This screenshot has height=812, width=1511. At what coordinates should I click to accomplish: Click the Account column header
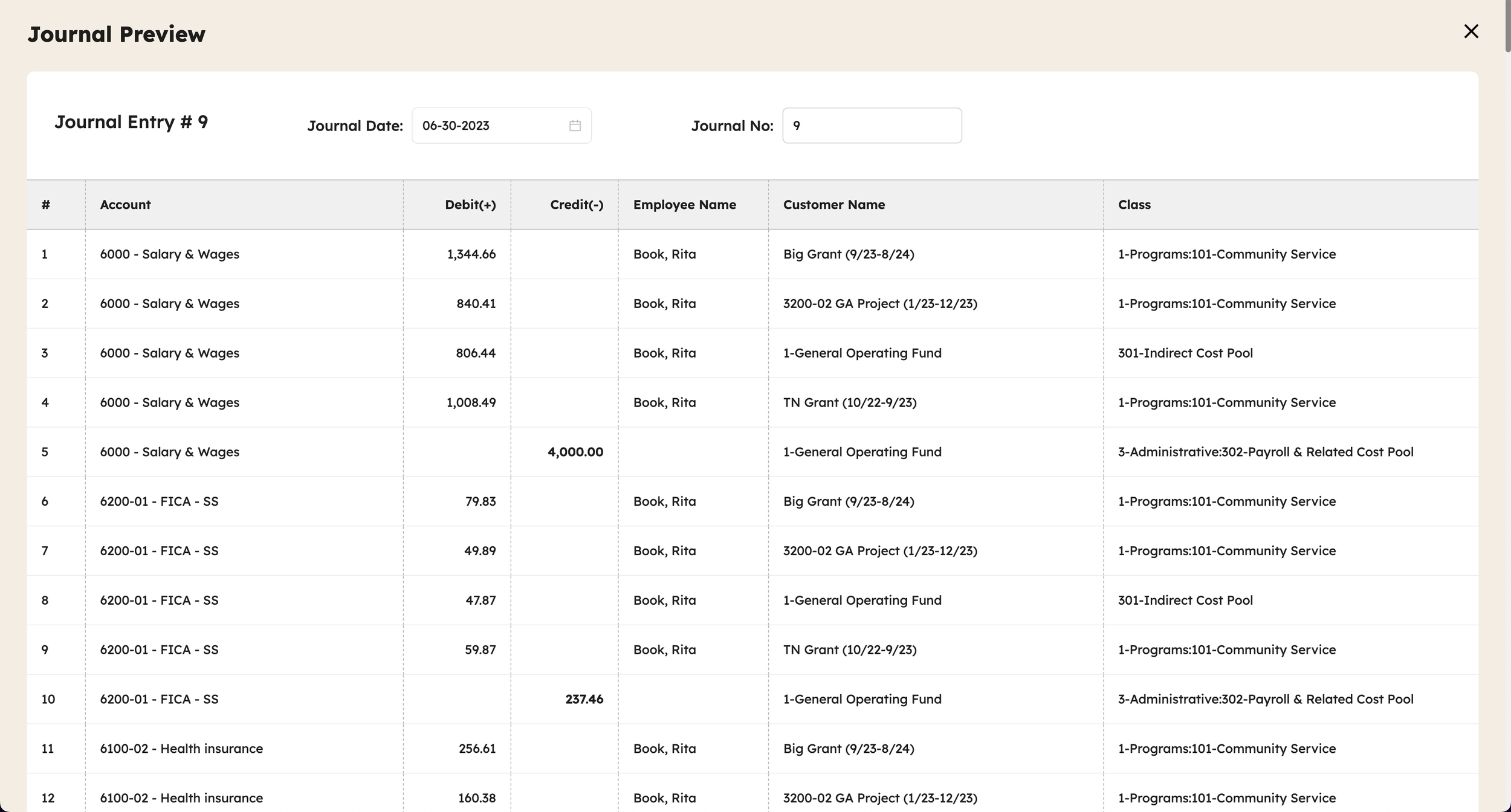[125, 205]
